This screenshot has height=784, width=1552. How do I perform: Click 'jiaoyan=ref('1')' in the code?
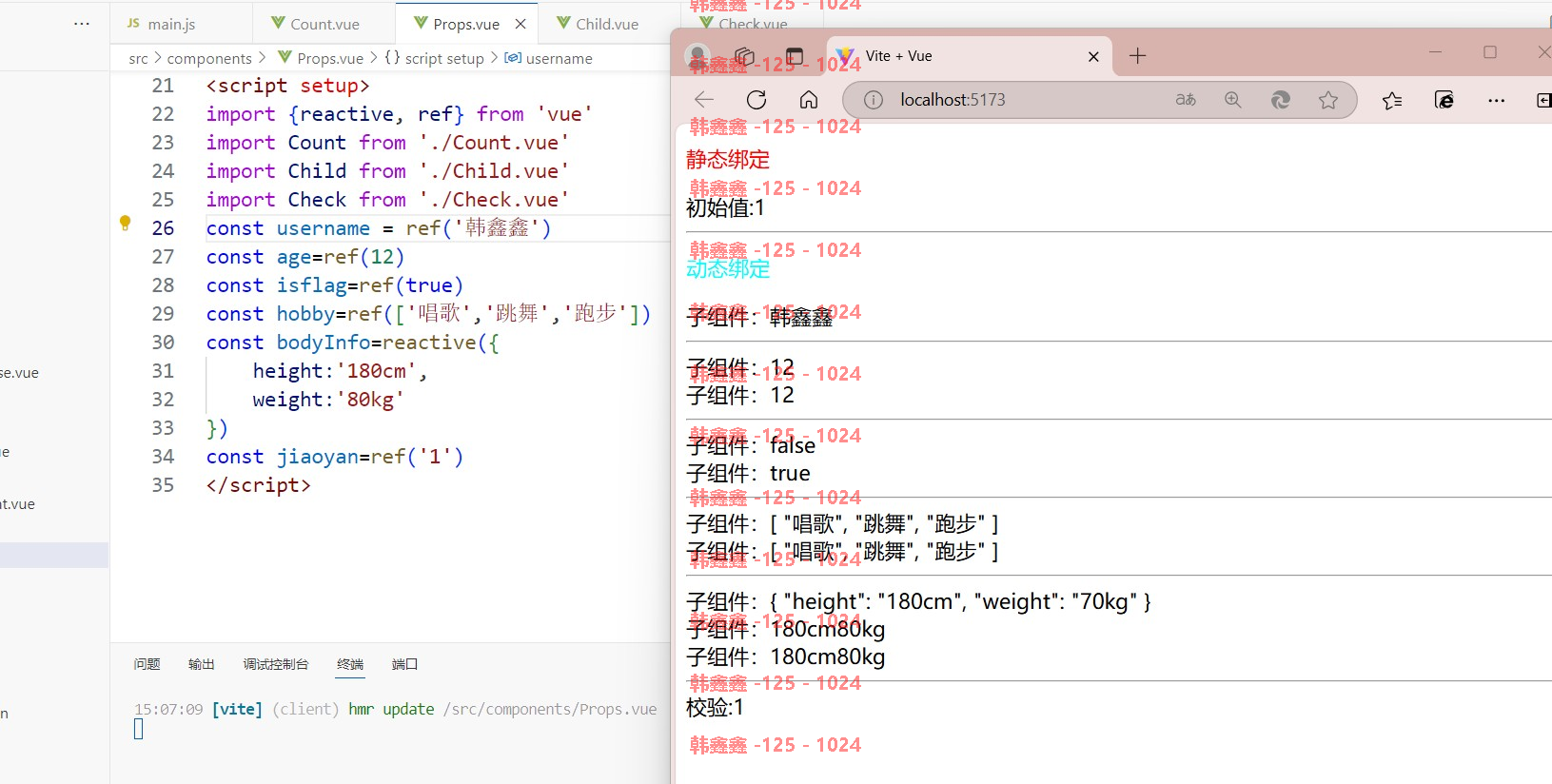370,457
